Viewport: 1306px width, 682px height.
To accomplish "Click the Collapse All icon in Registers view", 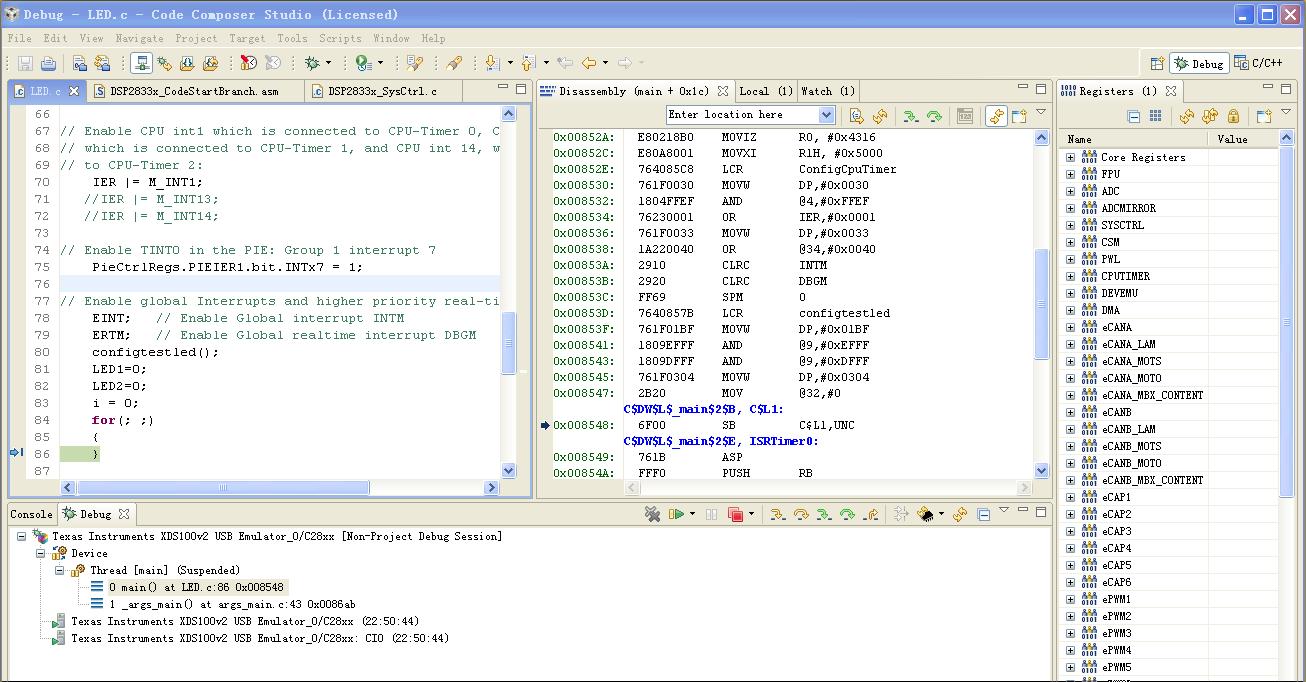I will point(1133,116).
